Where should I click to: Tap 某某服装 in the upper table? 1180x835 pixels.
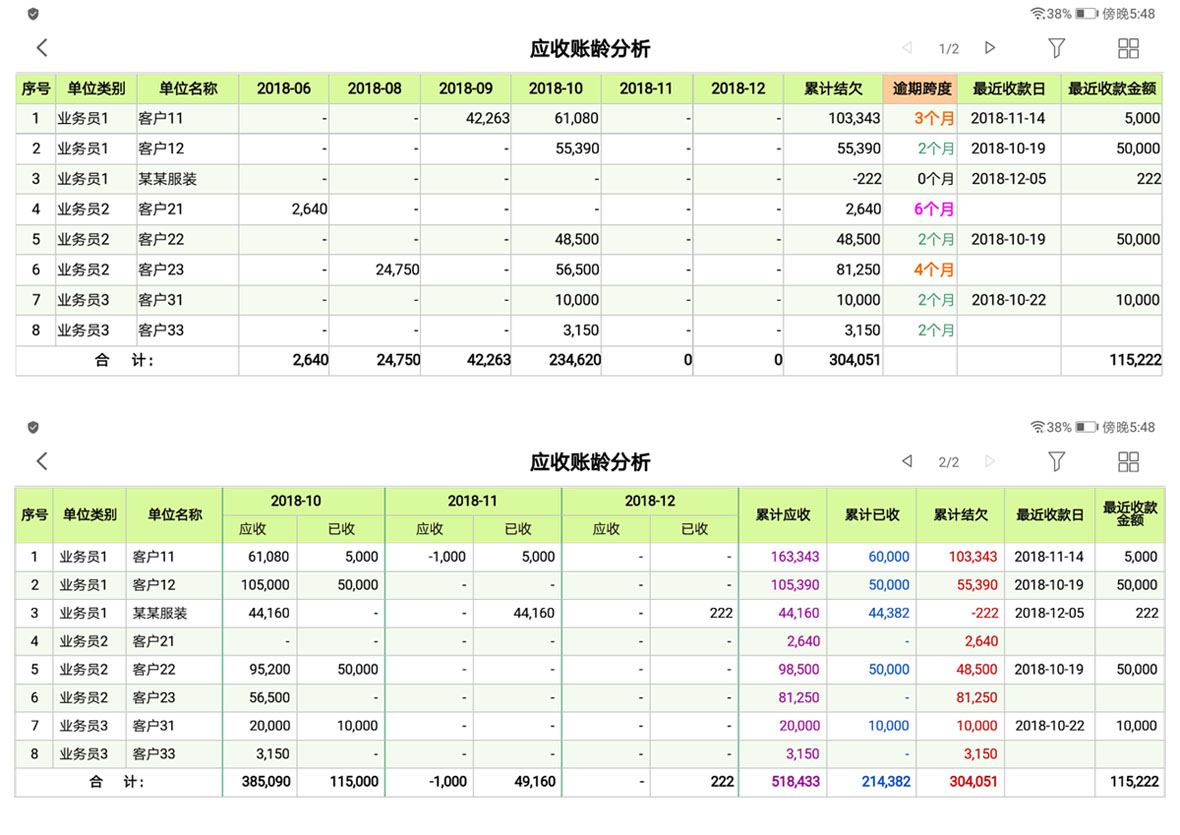point(167,179)
